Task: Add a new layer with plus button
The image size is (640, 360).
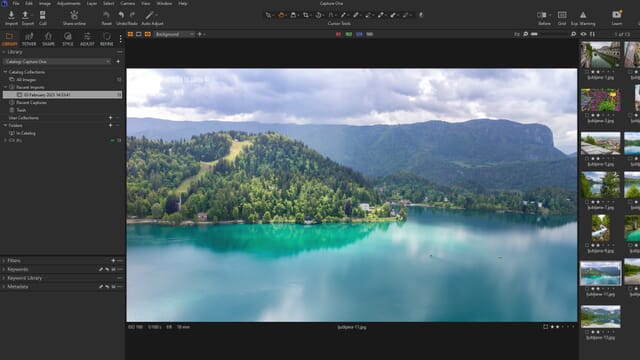Action: (200, 34)
